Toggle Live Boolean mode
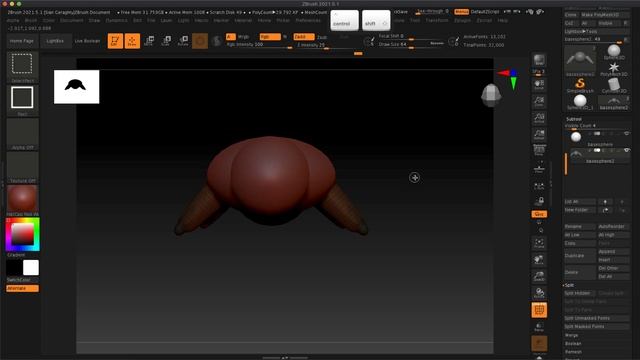 tap(87, 41)
